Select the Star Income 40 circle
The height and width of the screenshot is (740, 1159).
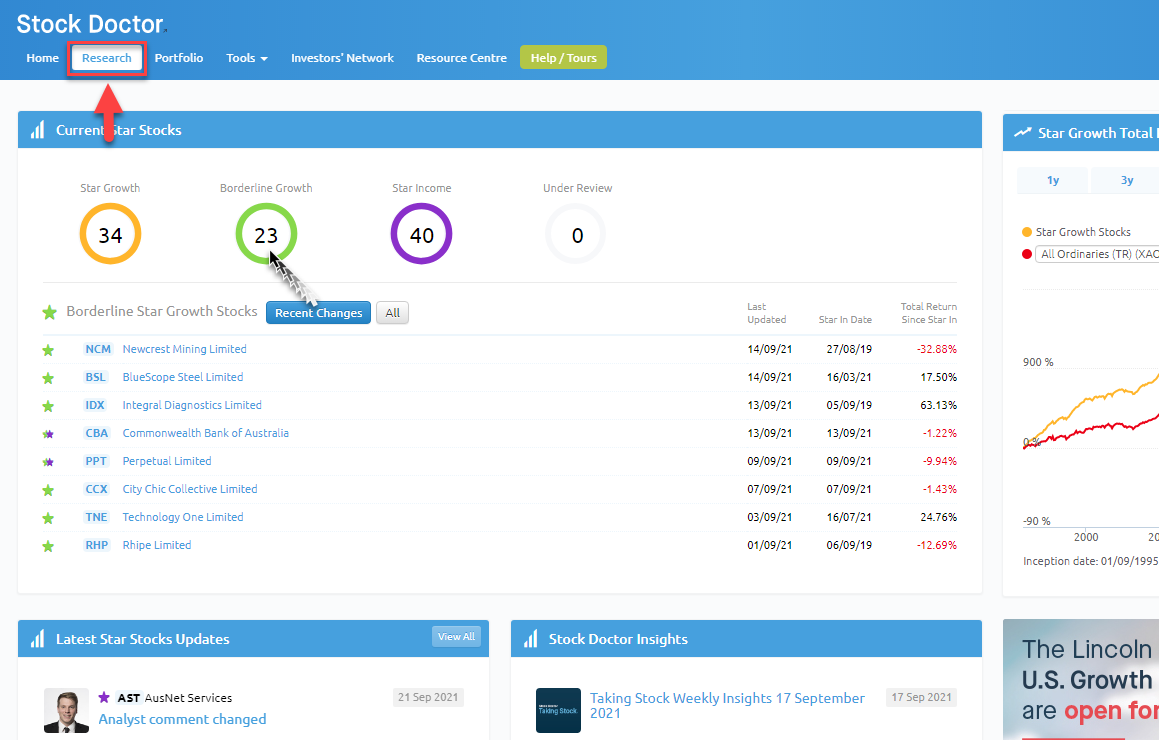[421, 234]
